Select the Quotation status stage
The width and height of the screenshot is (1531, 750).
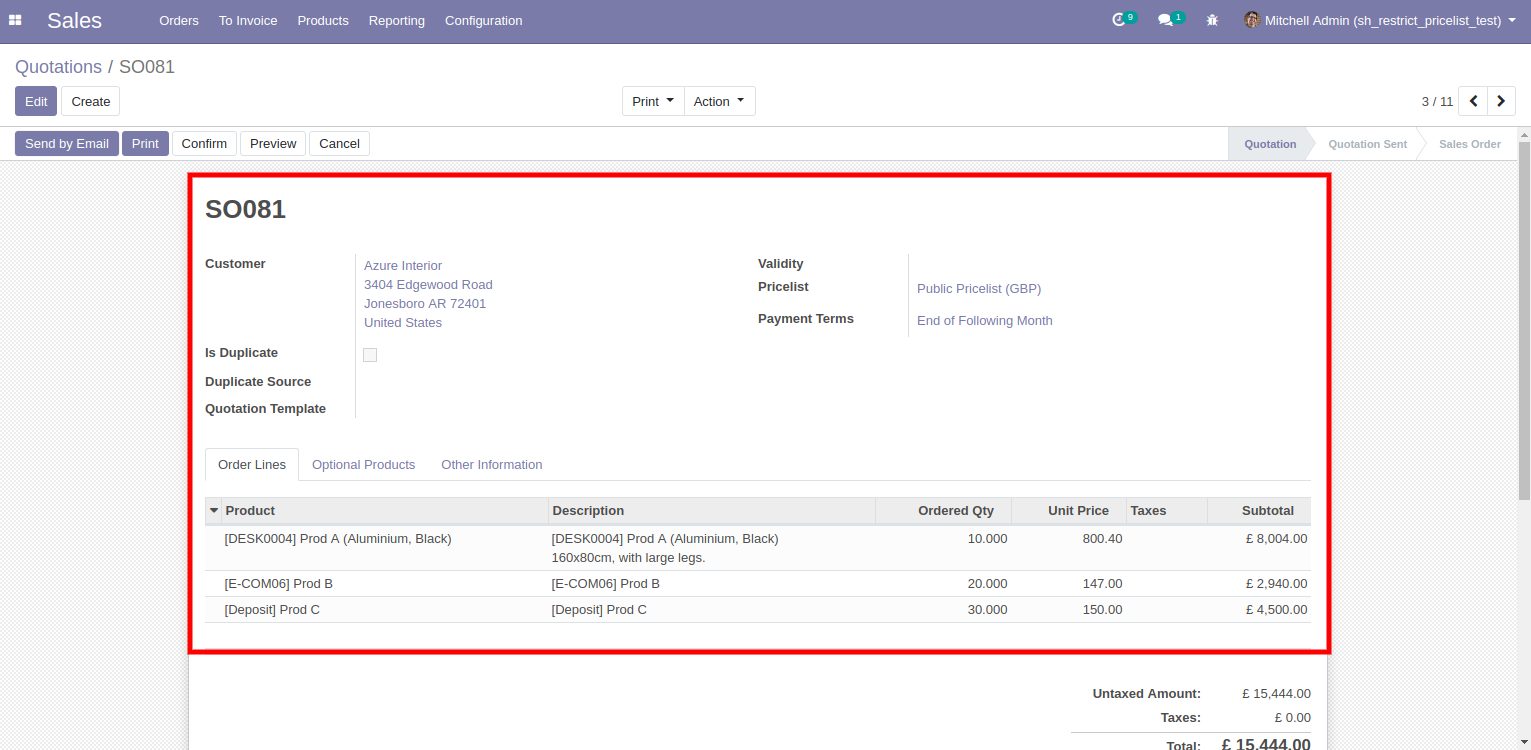pos(1270,144)
